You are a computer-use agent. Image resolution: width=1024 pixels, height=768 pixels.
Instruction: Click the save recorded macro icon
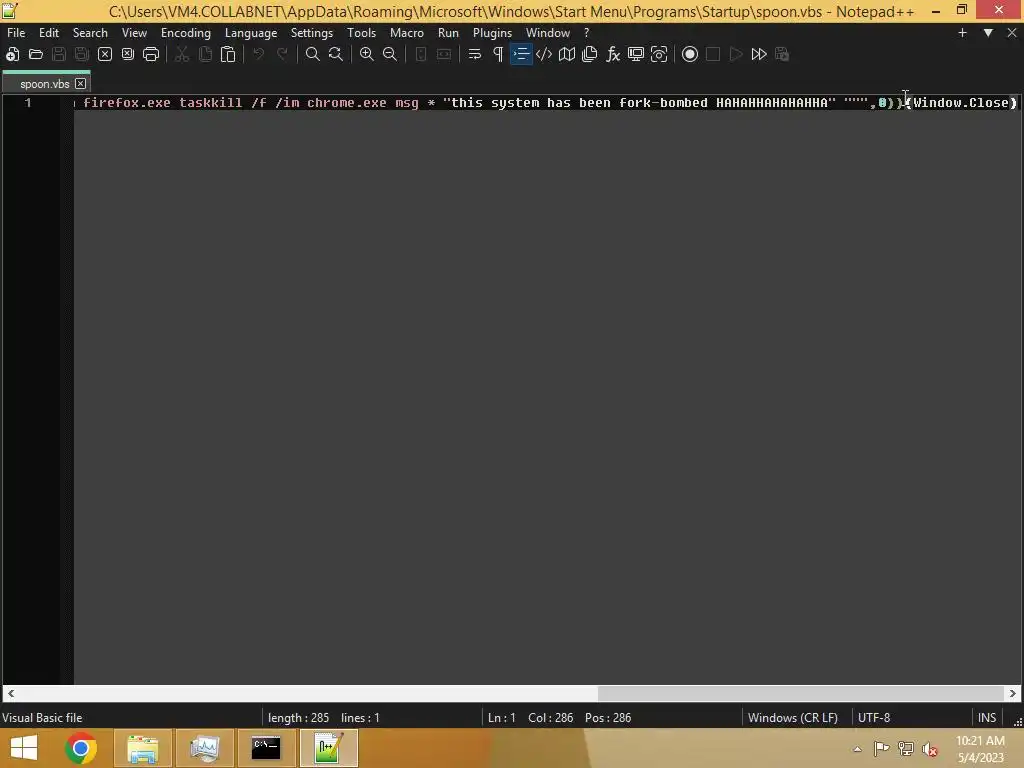click(782, 54)
